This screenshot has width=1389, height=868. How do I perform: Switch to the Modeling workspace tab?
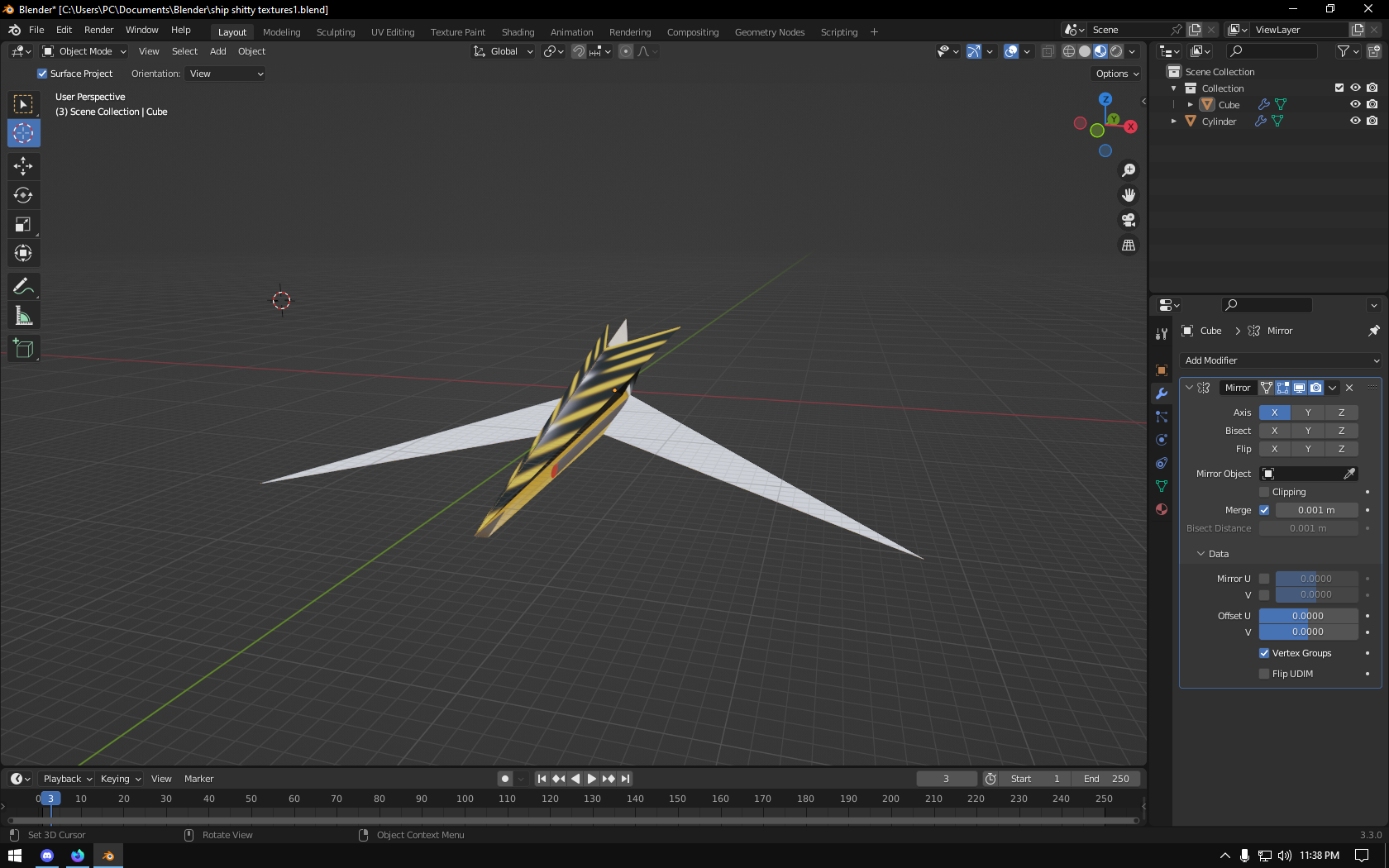pyautogui.click(x=282, y=32)
